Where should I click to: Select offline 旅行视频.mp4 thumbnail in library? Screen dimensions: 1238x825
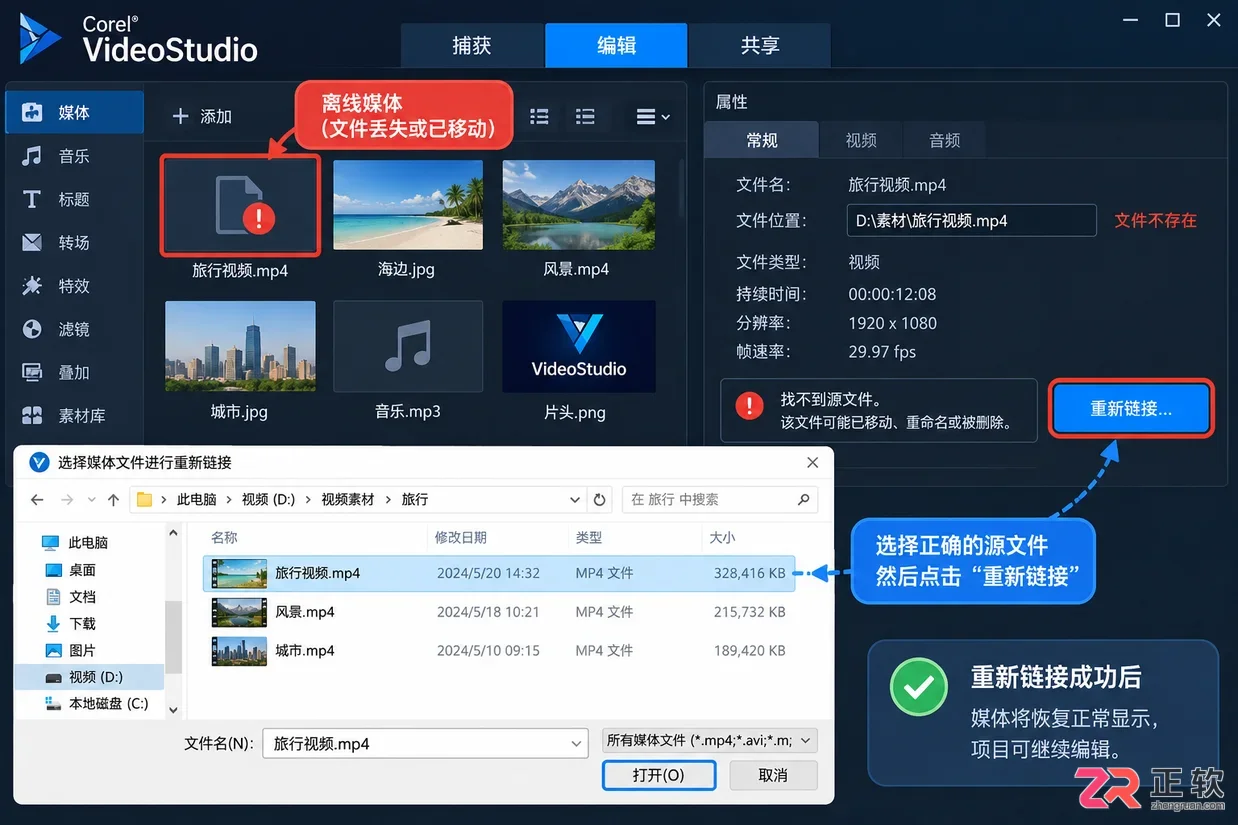tap(240, 205)
